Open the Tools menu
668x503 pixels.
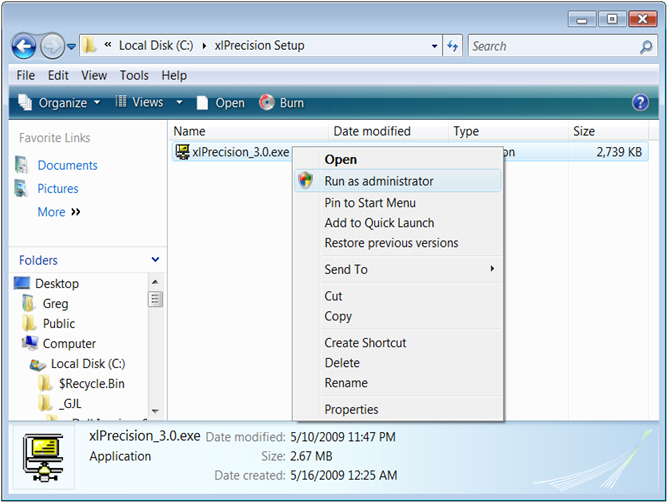134,75
